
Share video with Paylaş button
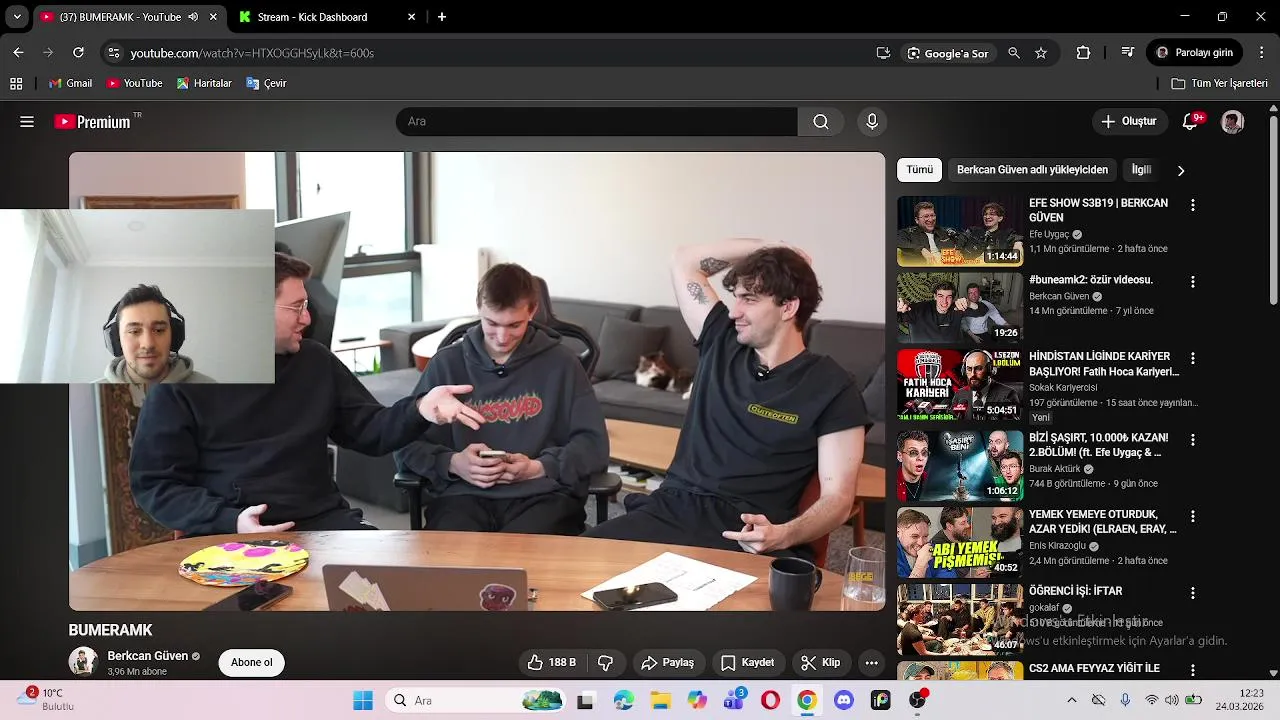tap(668, 662)
